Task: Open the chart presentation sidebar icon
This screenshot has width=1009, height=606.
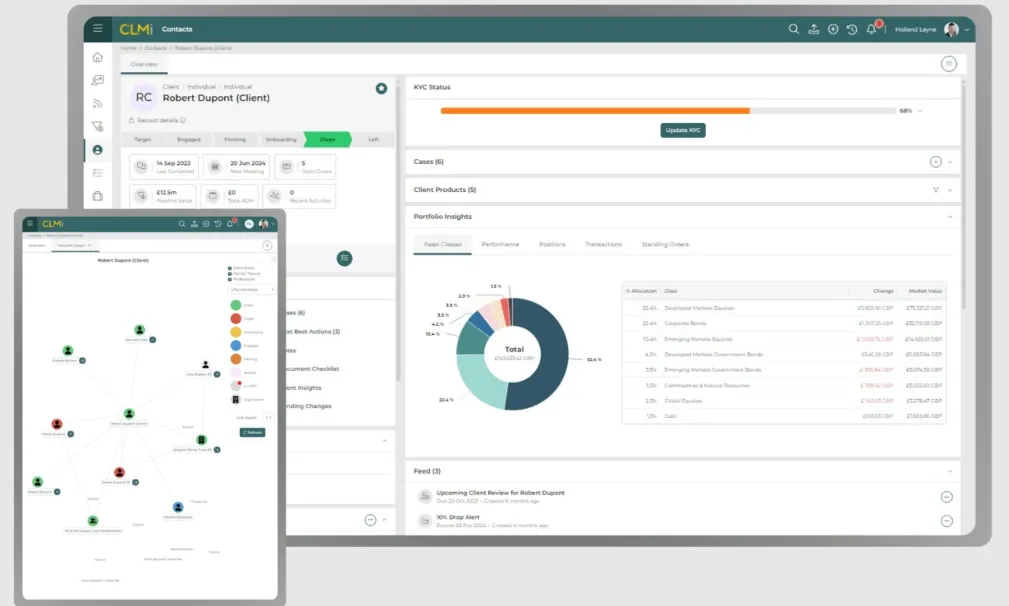Action: 98,80
